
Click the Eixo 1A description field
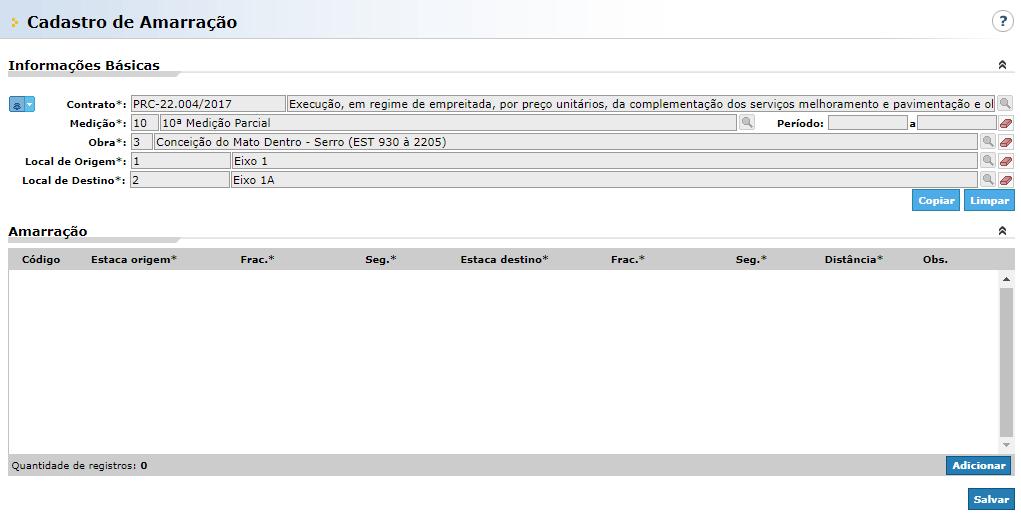pyautogui.click(x=604, y=179)
